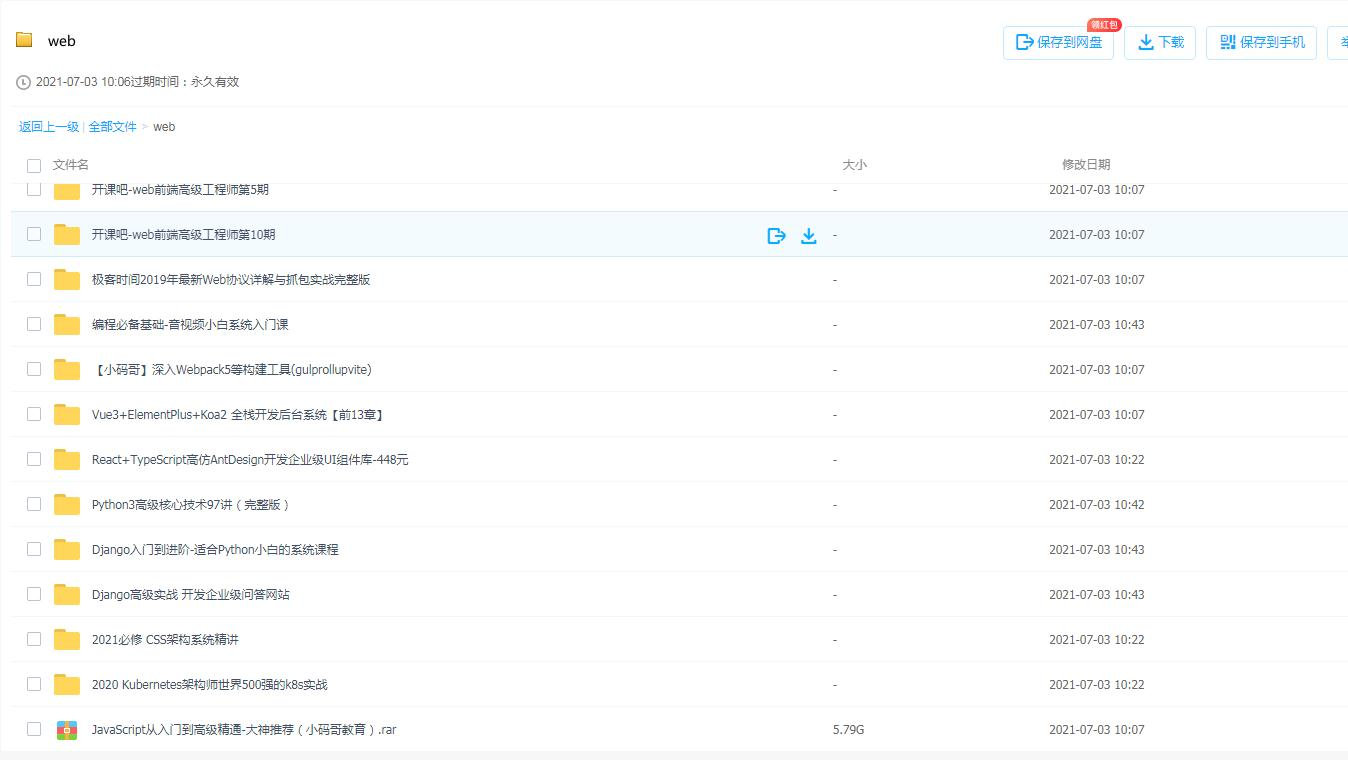
Task: Click the download icon on 开课吧 第10期 row
Action: [809, 235]
